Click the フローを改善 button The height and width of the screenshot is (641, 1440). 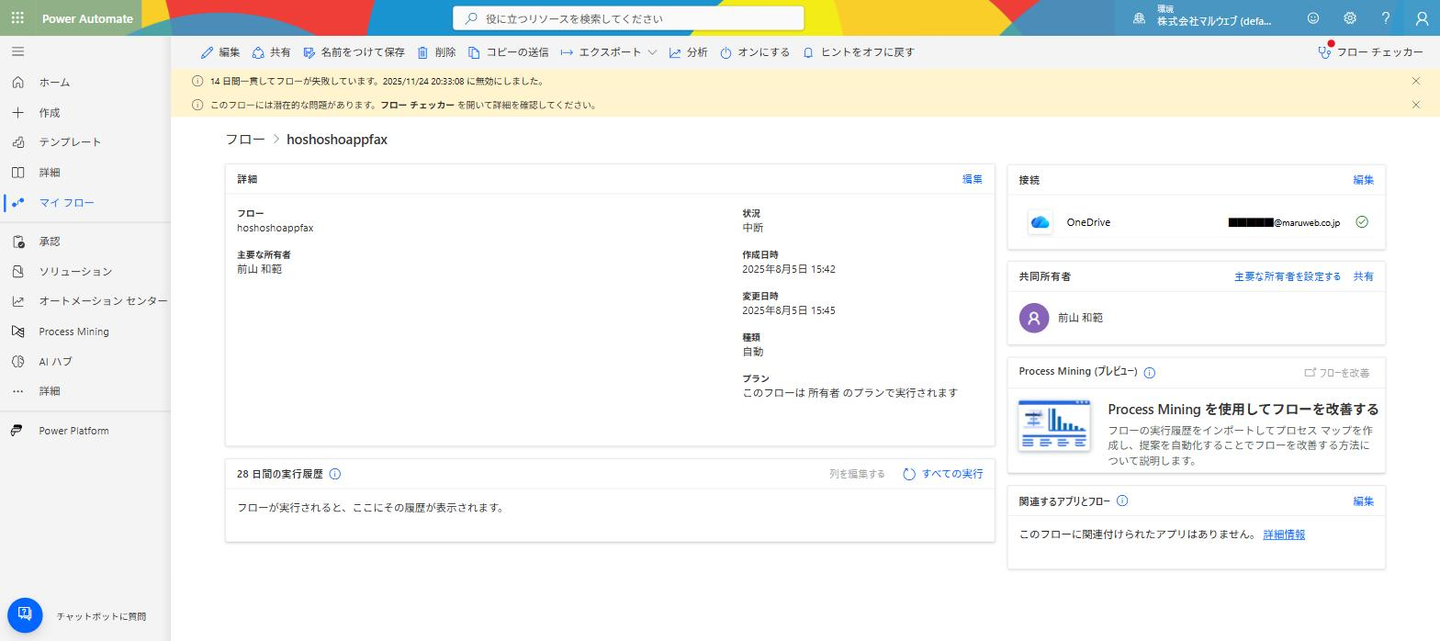click(1337, 372)
